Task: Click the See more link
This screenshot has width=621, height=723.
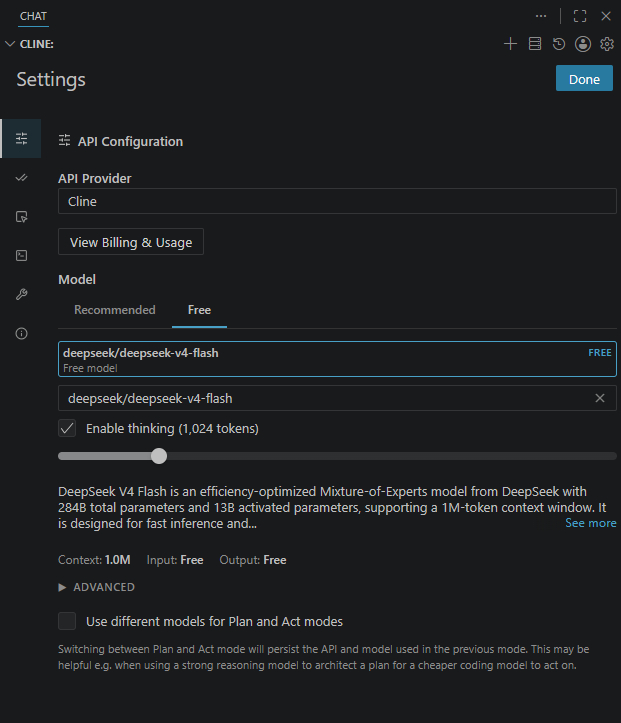Action: 591,523
